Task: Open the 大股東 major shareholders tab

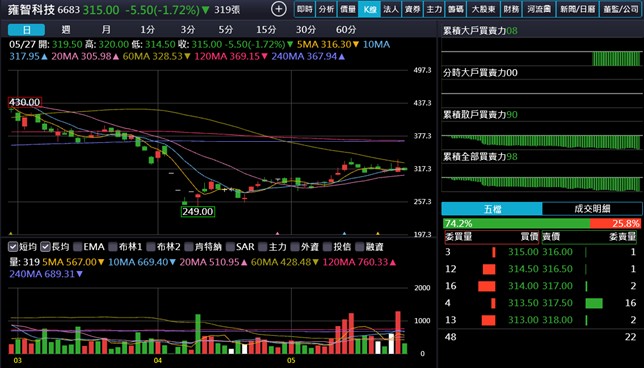Action: 483,9
